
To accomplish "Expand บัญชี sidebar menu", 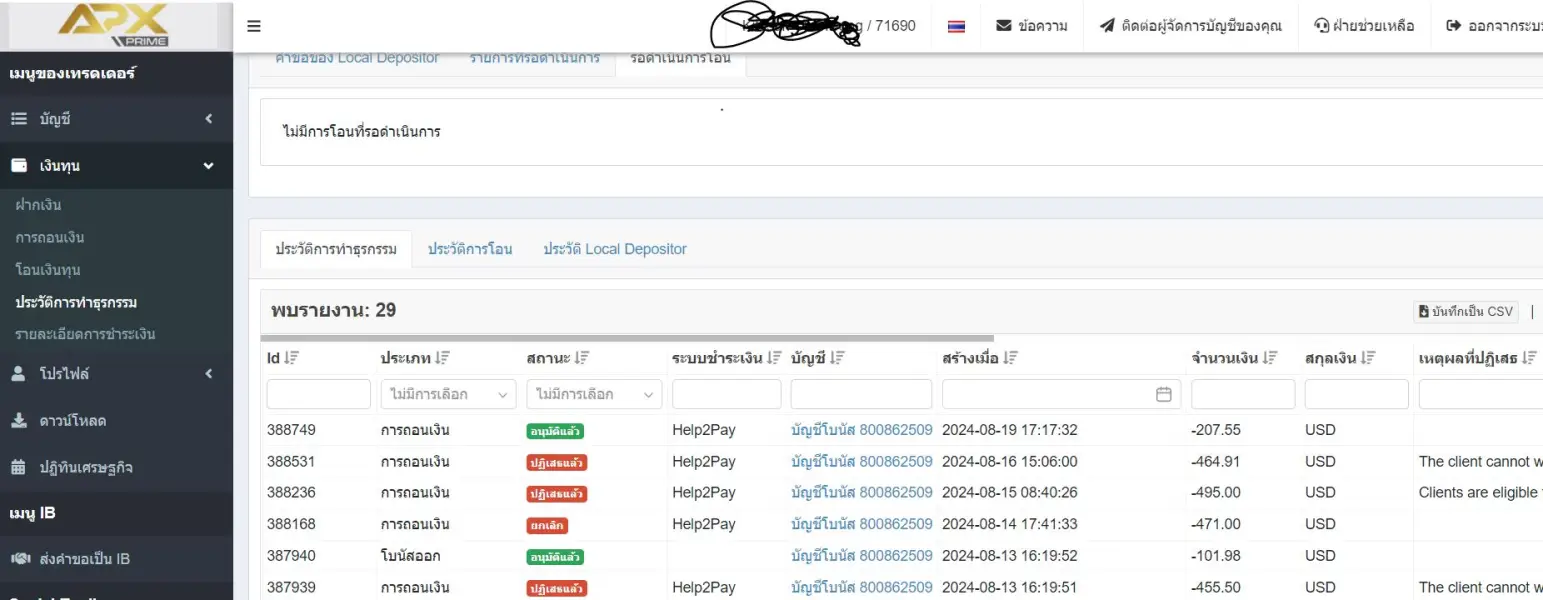I will coord(116,119).
